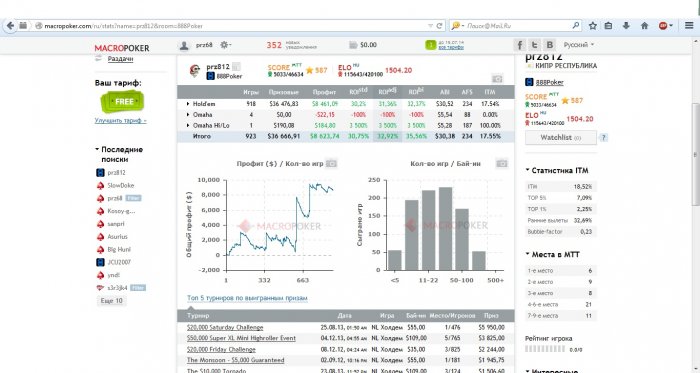The image size is (700, 373).
Task: Click the bookmark star icon in browser toolbar
Action: click(x=592, y=26)
